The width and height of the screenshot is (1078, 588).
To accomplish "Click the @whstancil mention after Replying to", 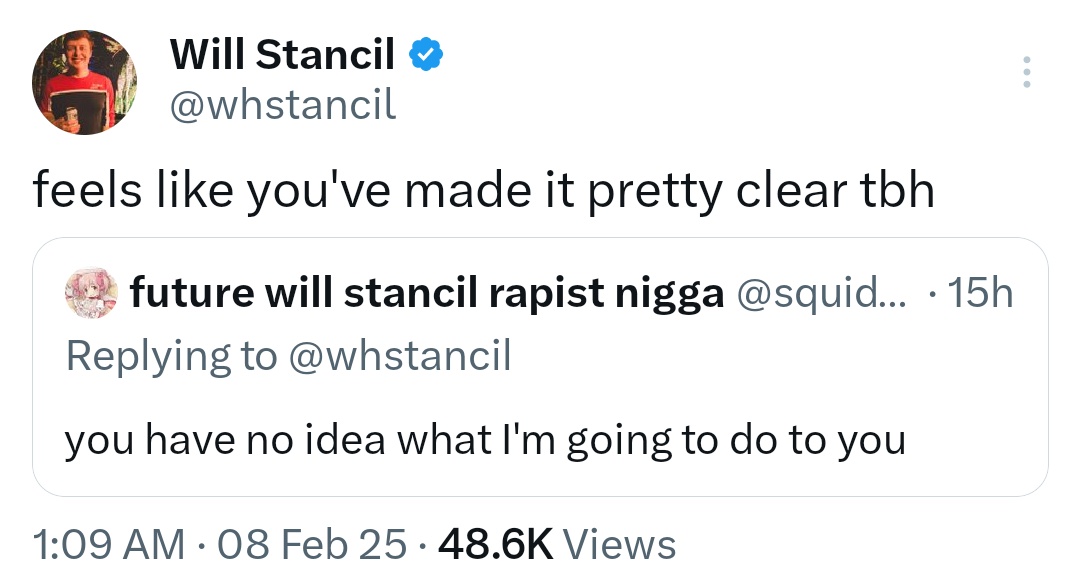I will click(399, 356).
